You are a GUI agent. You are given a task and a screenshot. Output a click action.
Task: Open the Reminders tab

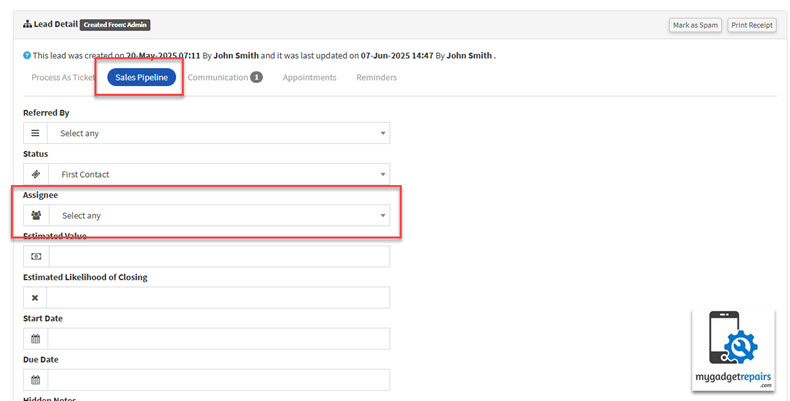pyautogui.click(x=376, y=78)
